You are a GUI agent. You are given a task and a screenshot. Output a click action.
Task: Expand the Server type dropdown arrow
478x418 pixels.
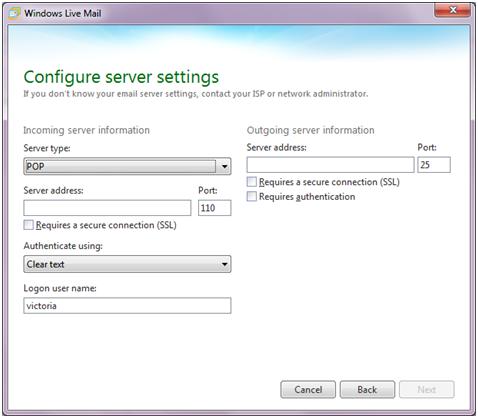tap(224, 166)
